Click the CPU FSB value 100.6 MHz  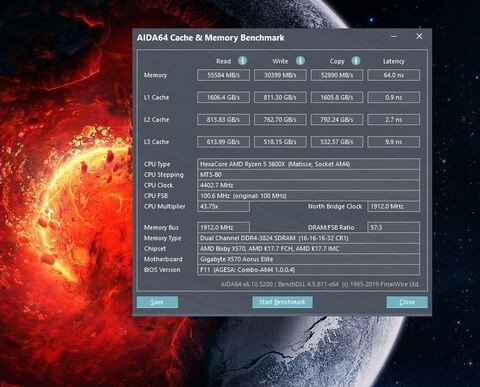pyautogui.click(x=308, y=196)
